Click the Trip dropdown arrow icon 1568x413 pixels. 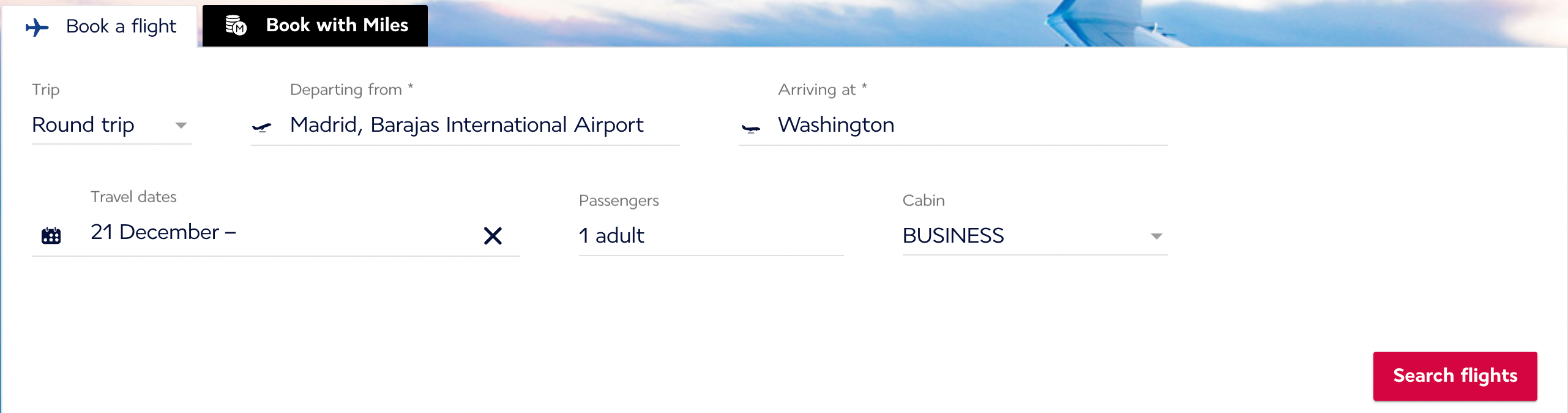[x=181, y=127]
